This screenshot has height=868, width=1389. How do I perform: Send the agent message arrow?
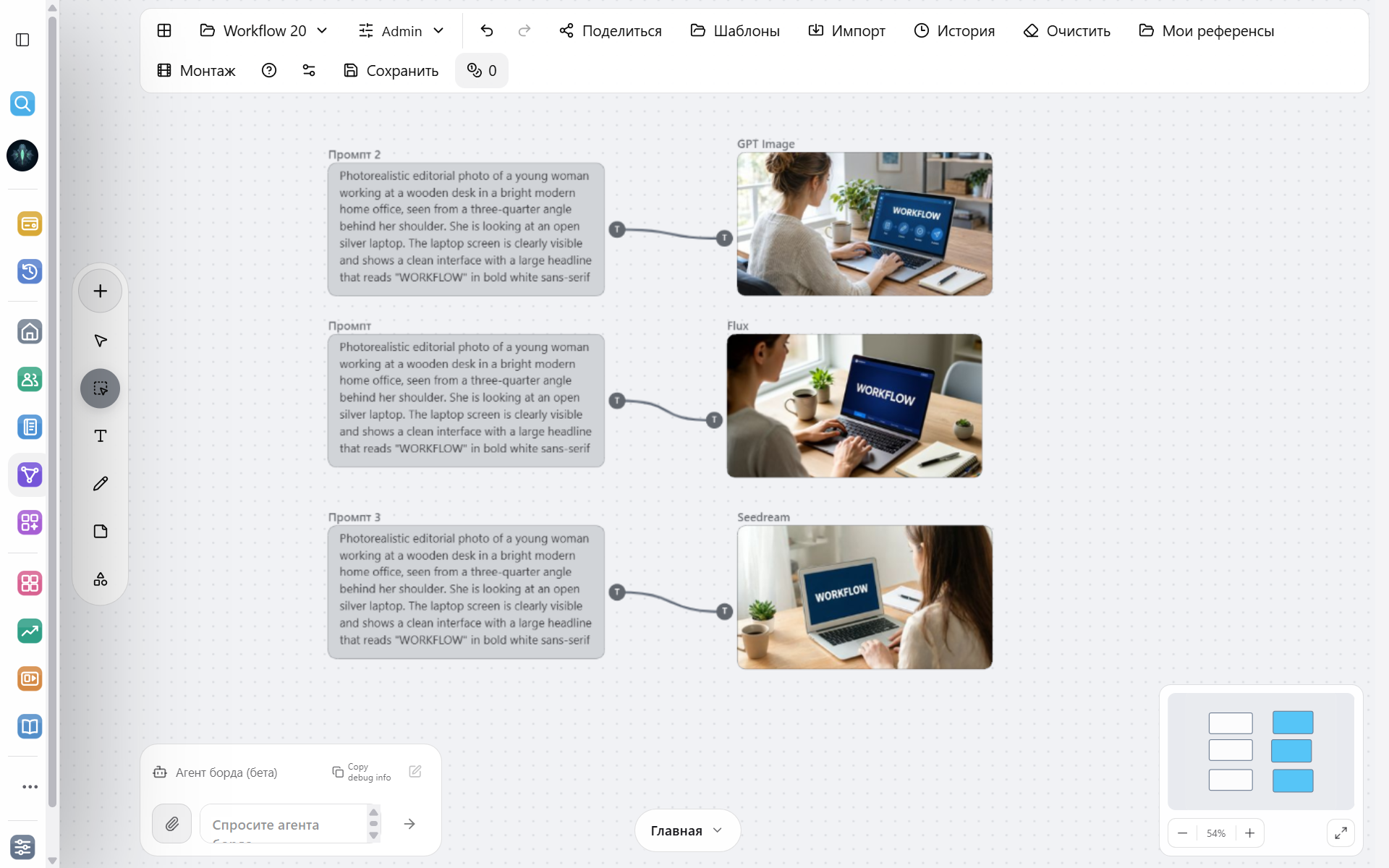click(409, 823)
